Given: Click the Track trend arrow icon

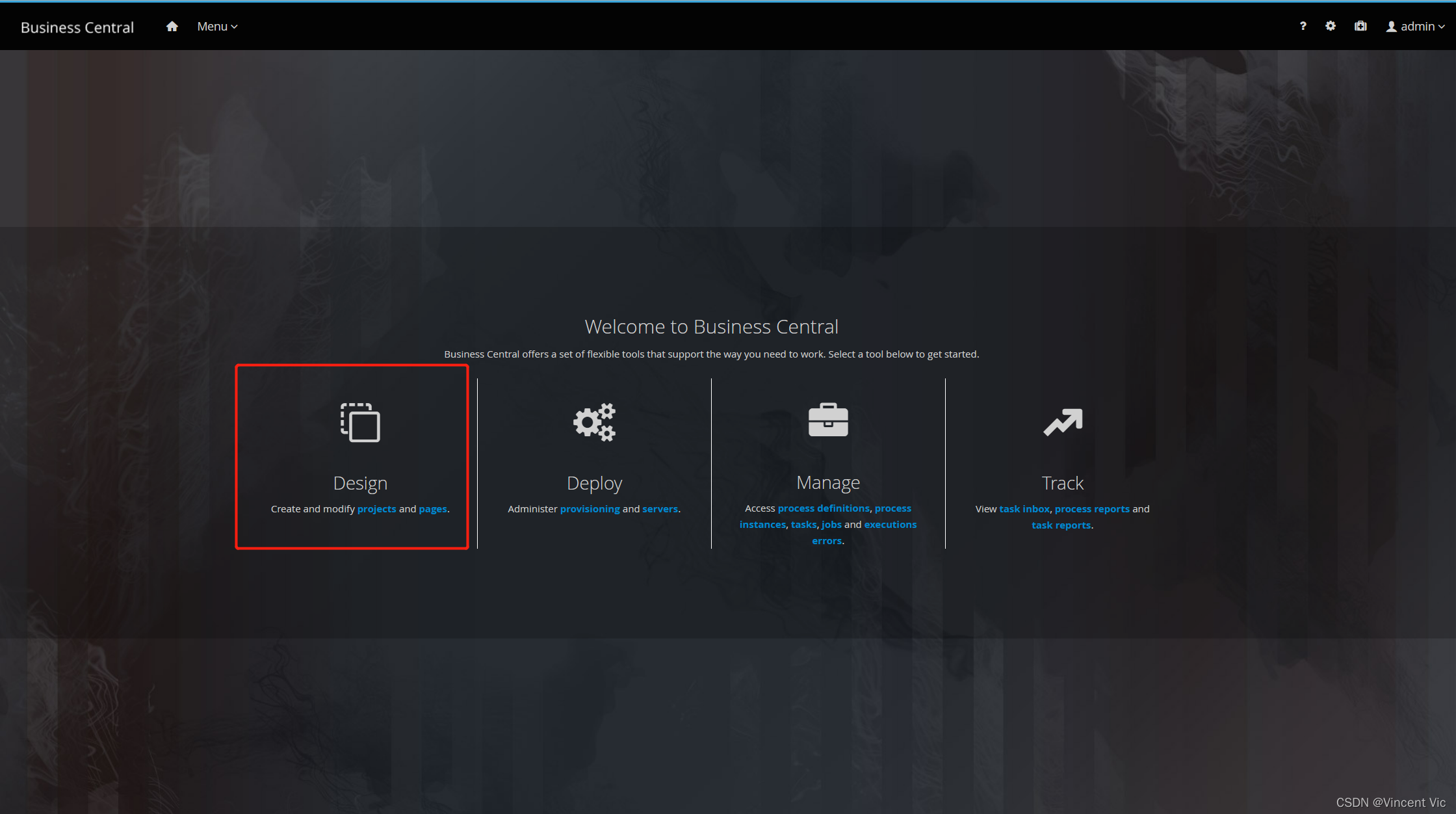Looking at the screenshot, I should tap(1063, 423).
